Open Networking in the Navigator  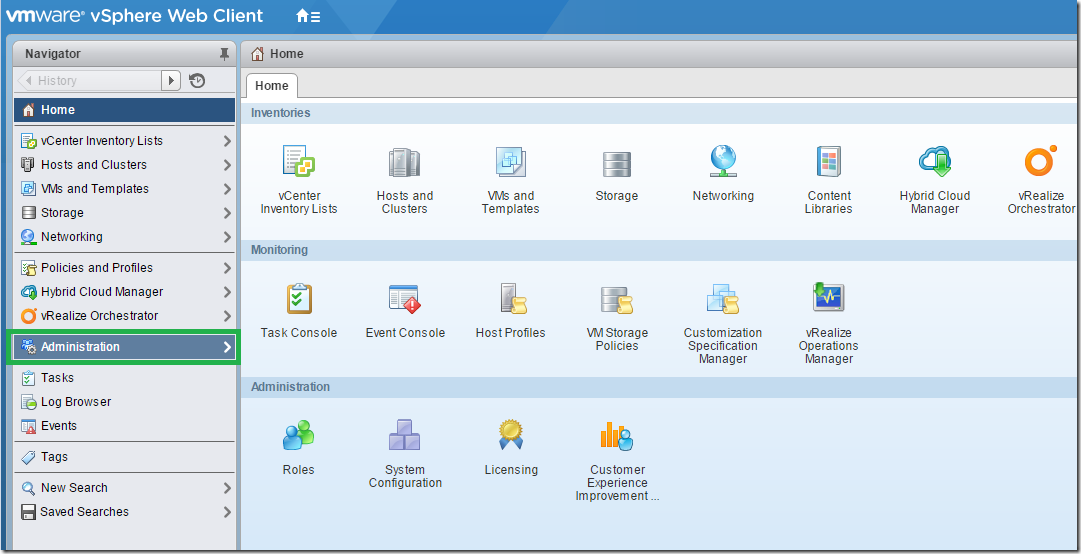(124, 237)
